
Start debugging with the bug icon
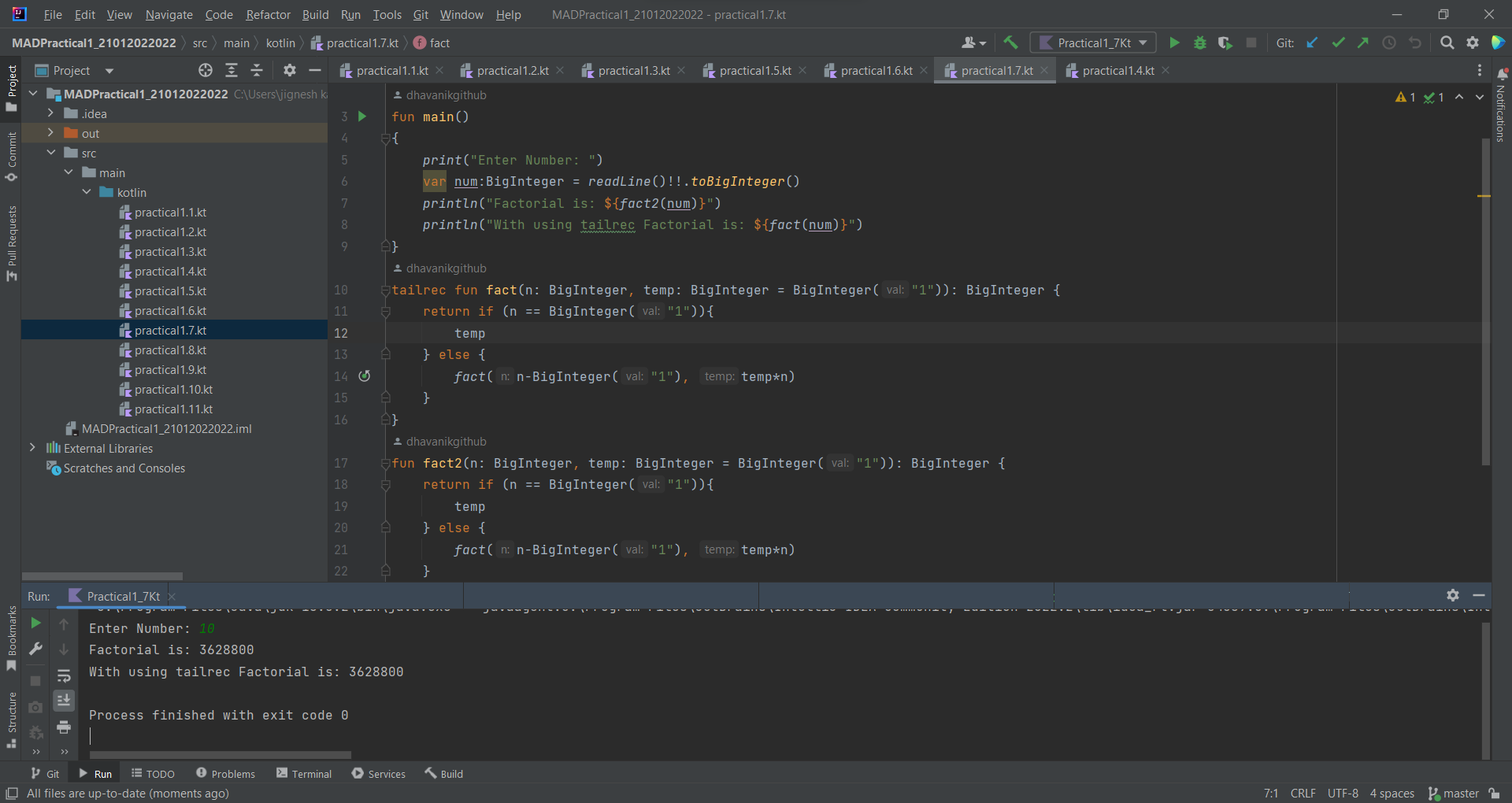point(1199,43)
